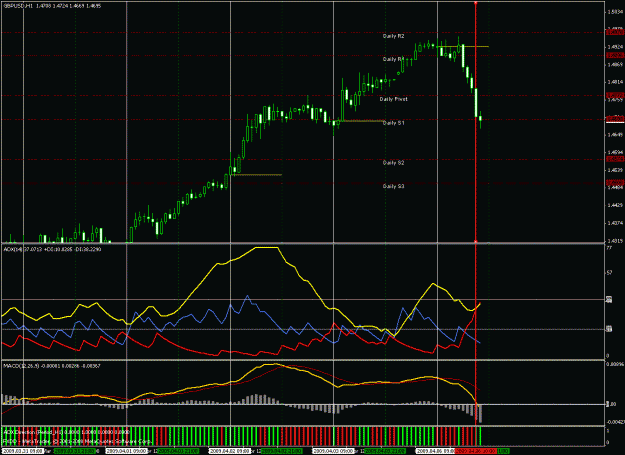
Task: Select the yellow horizontal line near chart top
Action: pos(463,47)
